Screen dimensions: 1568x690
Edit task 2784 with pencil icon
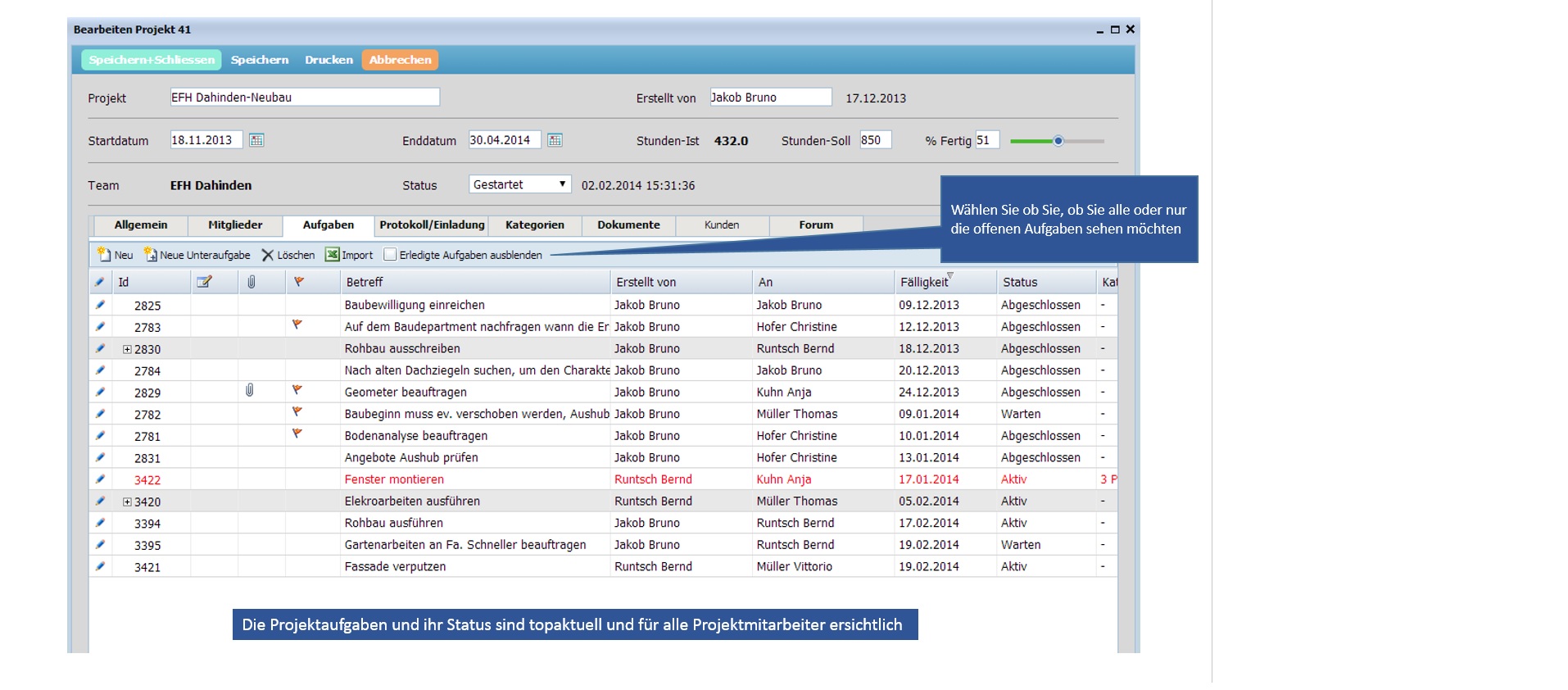[100, 370]
